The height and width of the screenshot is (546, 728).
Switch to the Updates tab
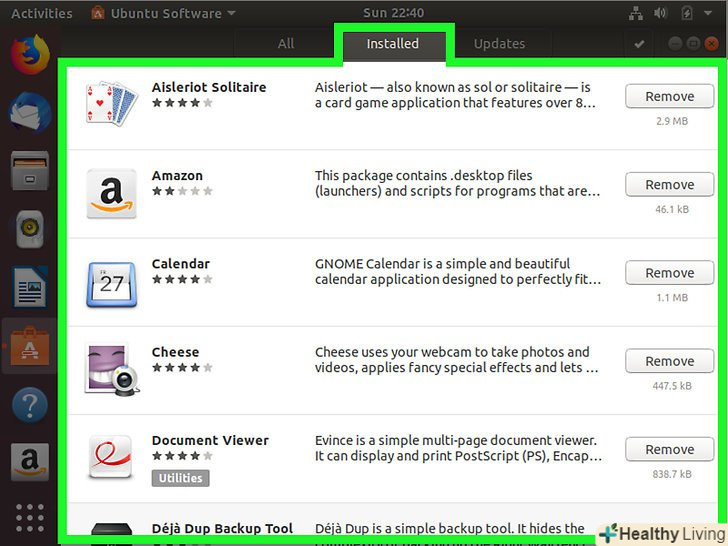tap(500, 44)
